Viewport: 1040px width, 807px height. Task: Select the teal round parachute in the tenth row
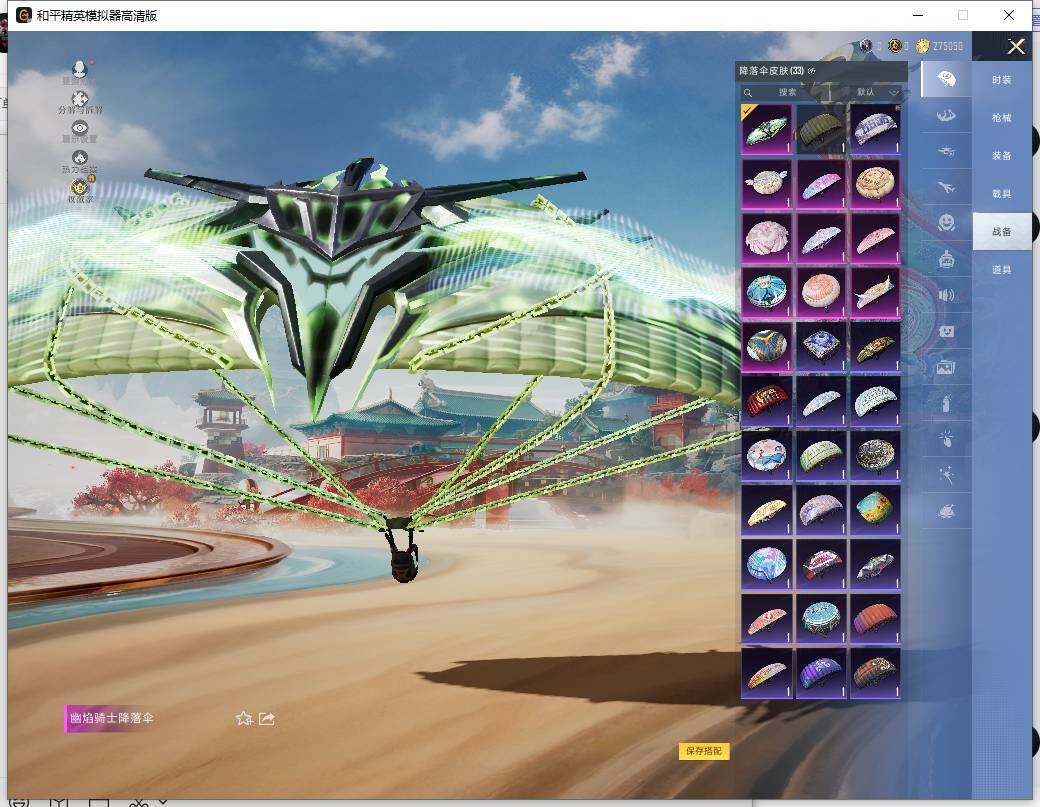pos(820,618)
